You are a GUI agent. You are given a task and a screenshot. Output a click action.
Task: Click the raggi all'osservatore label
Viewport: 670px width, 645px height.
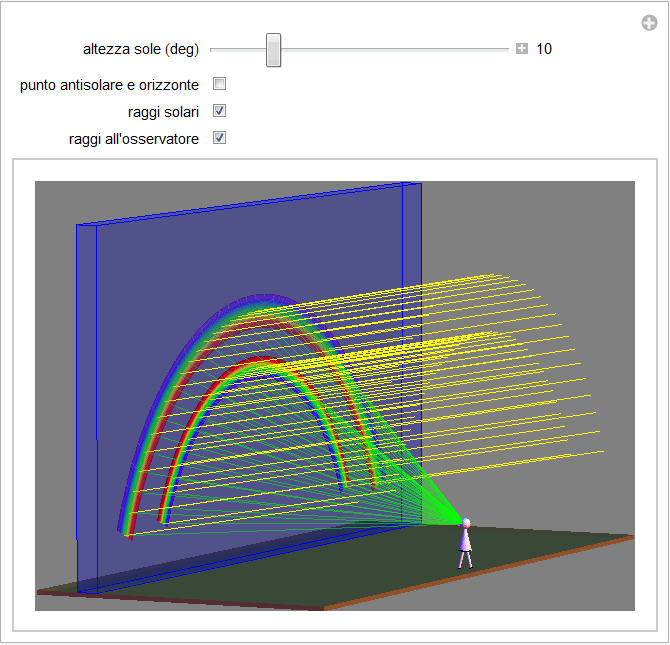click(134, 139)
